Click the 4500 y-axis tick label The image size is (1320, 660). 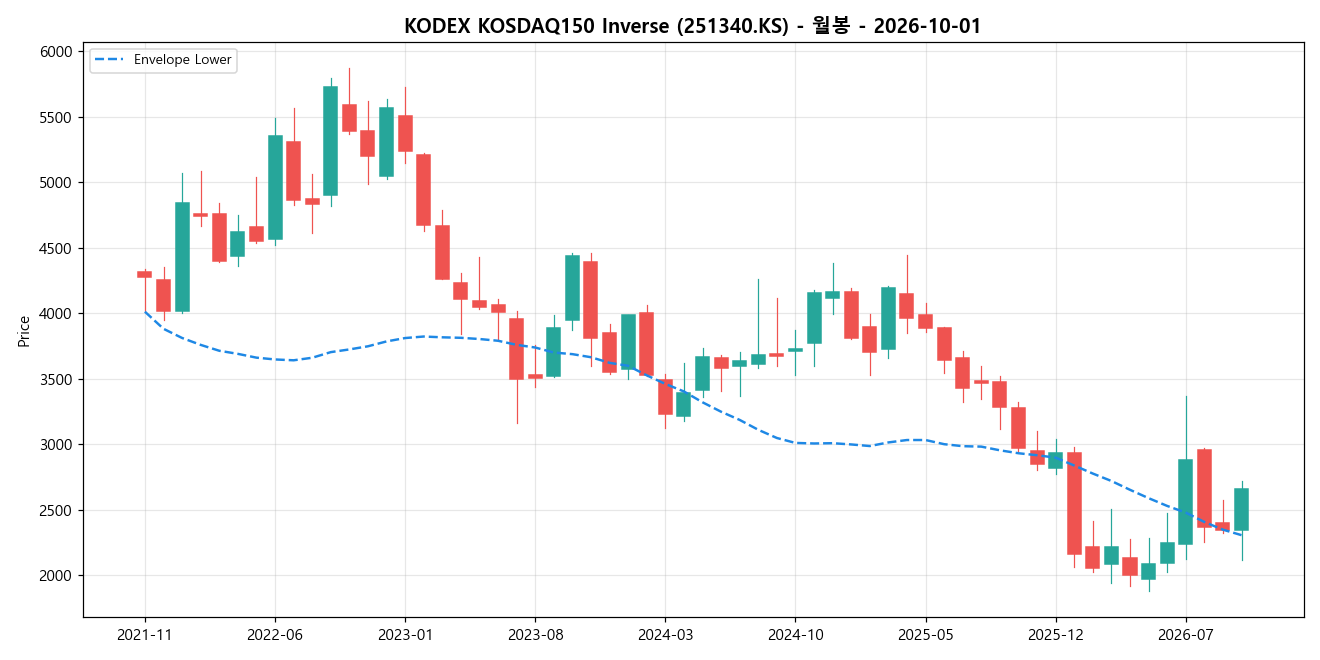[x=57, y=249]
